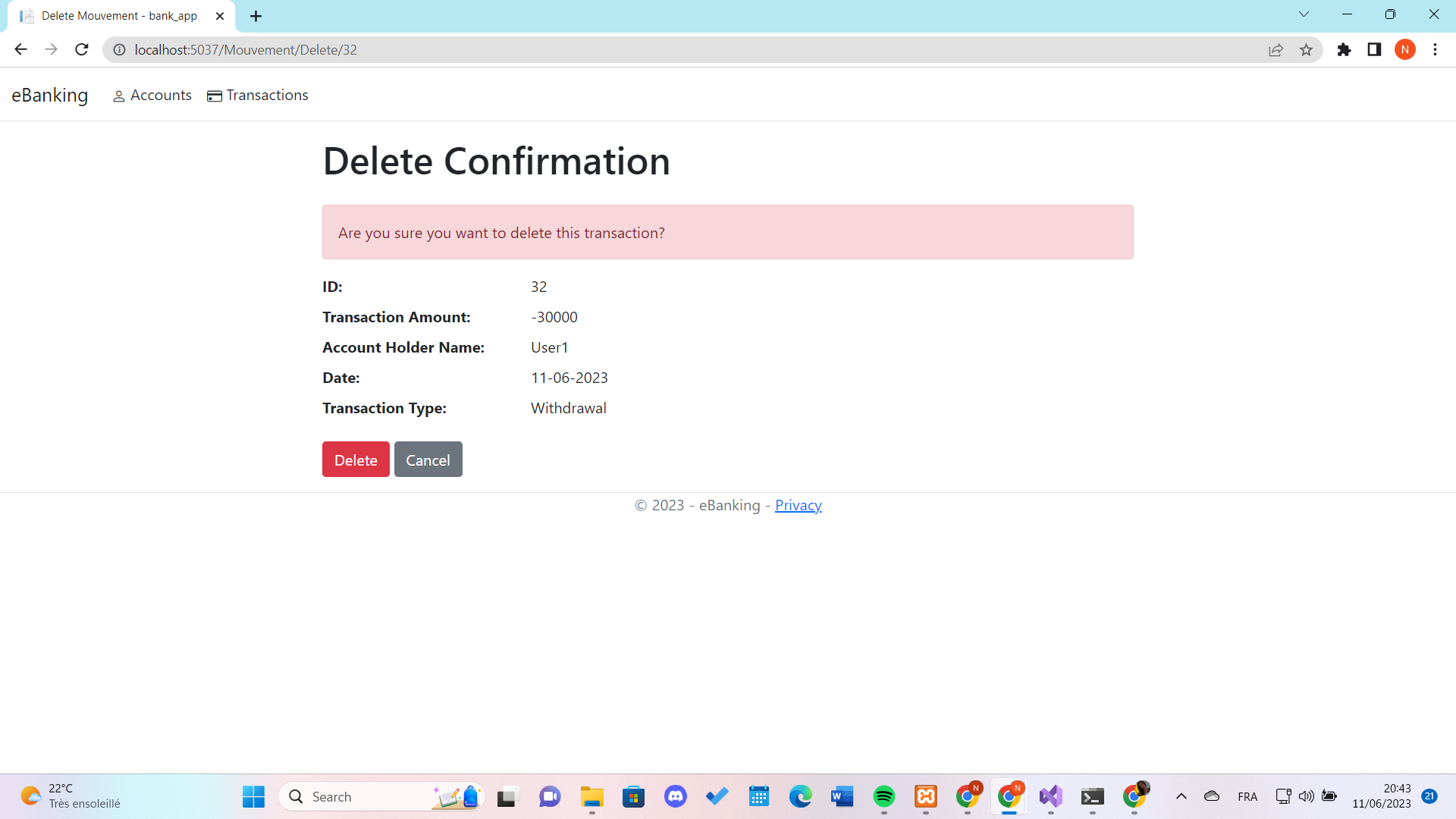
Task: Open the Privacy link in footer
Action: 798,505
